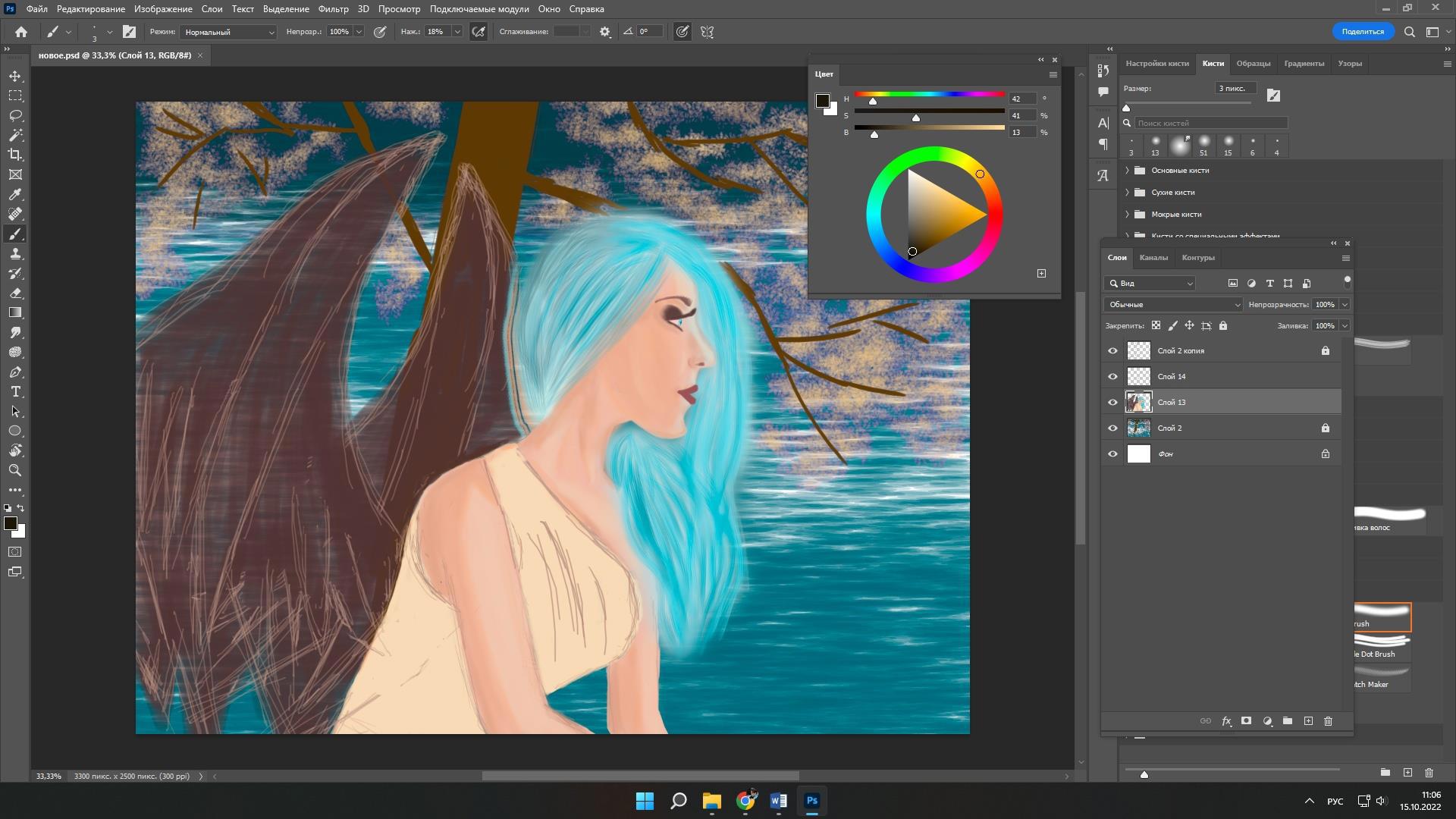Screen dimensions: 1456x819
Task: Delete layer with trash icon
Action: tap(1328, 721)
